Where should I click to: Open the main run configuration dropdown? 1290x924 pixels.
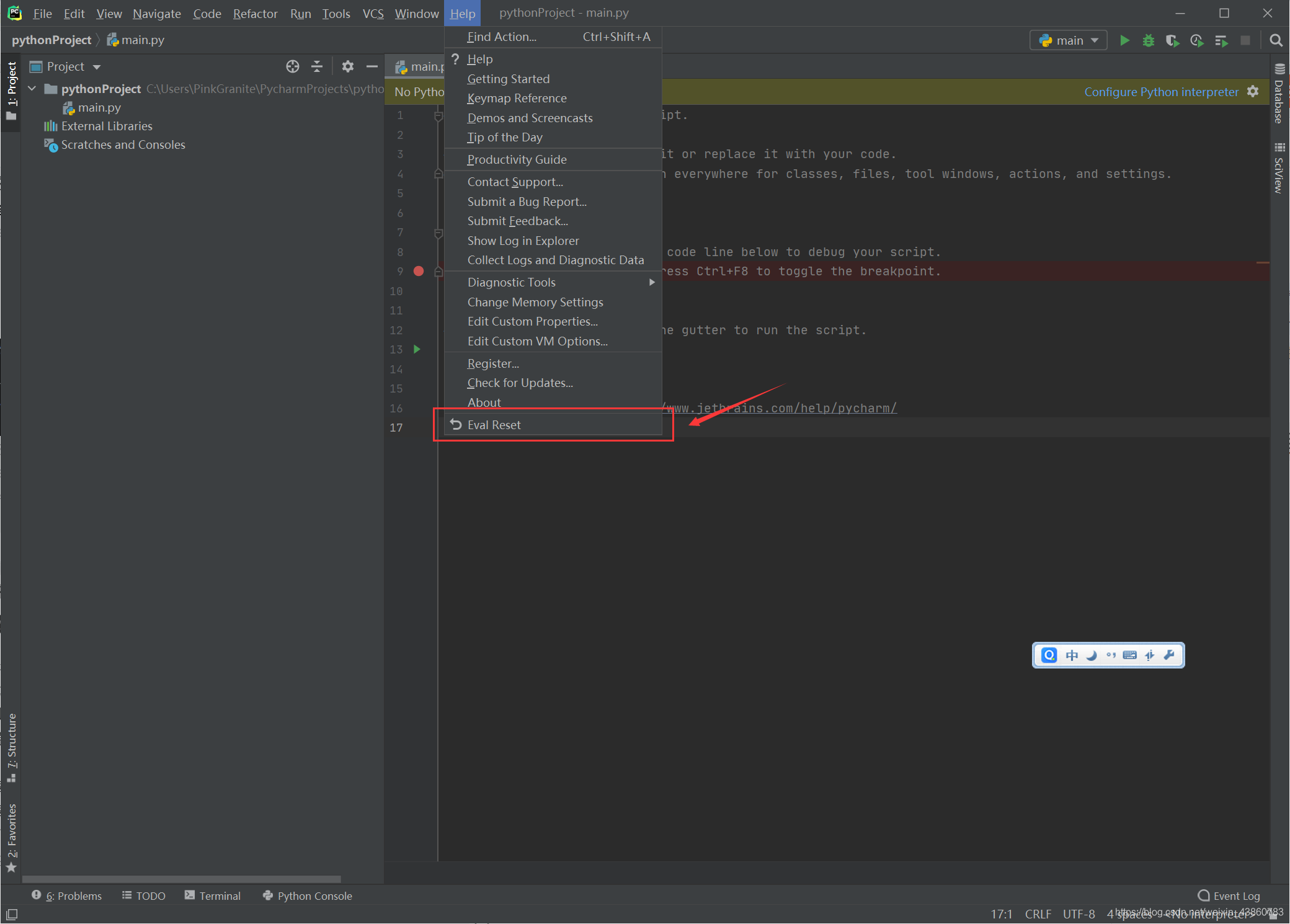pyautogui.click(x=1069, y=40)
